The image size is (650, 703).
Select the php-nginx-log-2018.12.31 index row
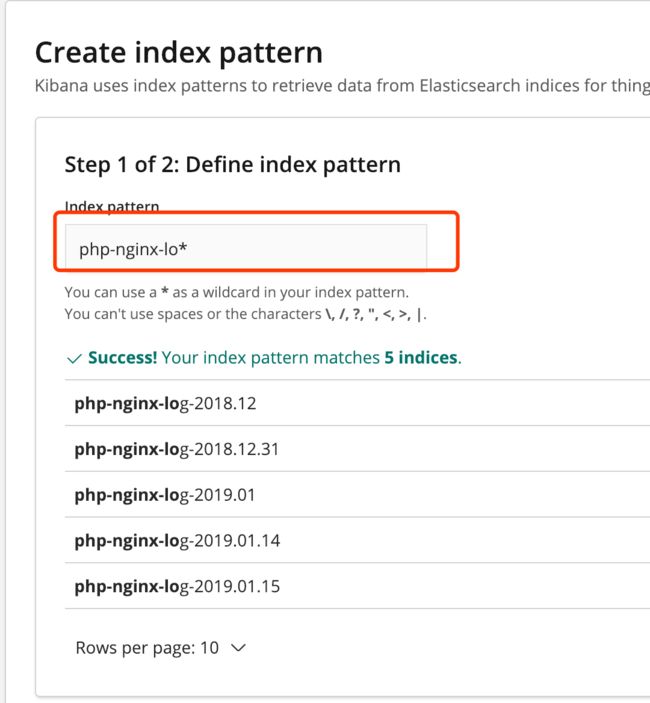tap(357, 449)
